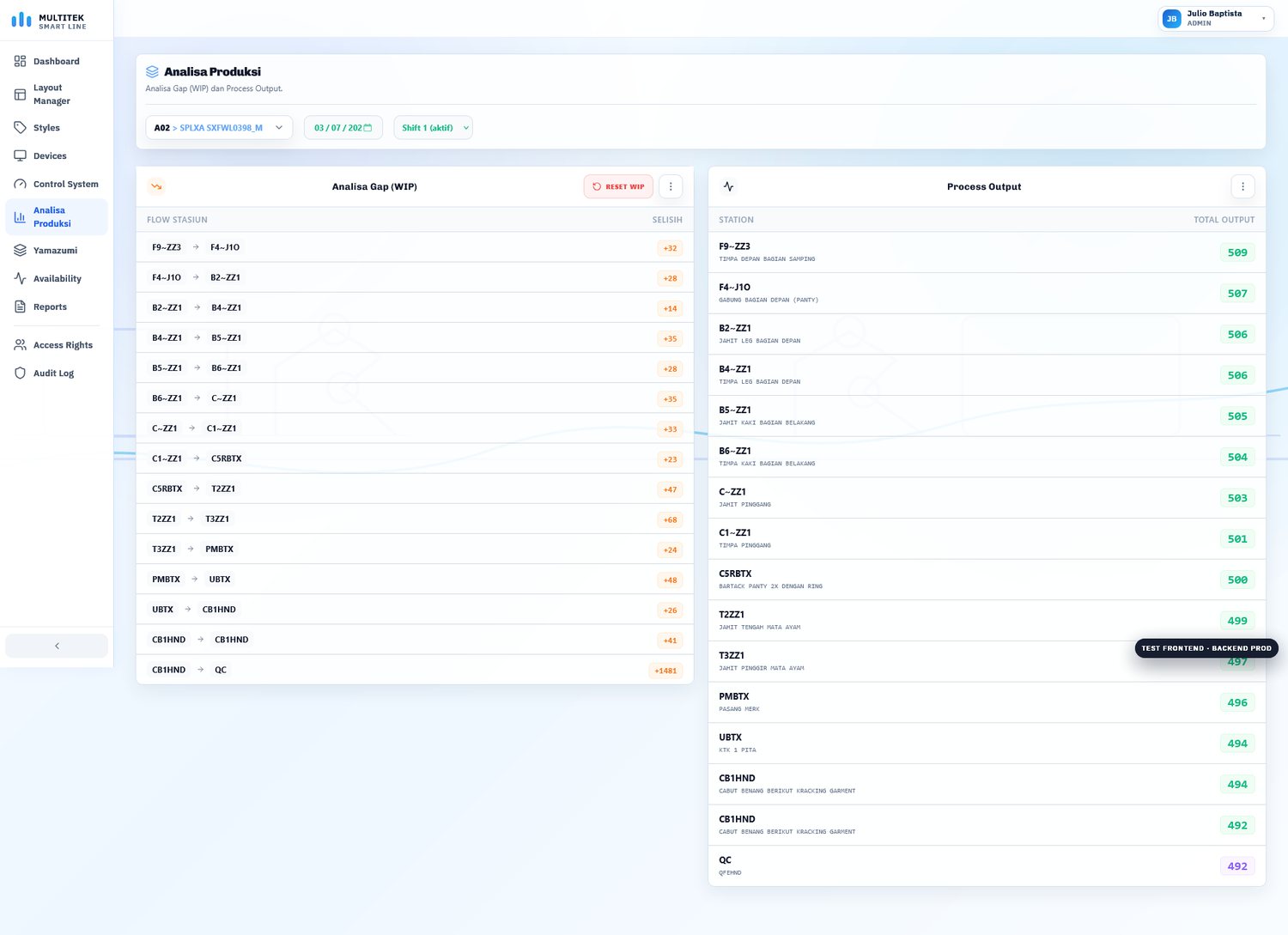
Task: Click the B6~ZZ1 station in Process Output
Action: pos(987,457)
